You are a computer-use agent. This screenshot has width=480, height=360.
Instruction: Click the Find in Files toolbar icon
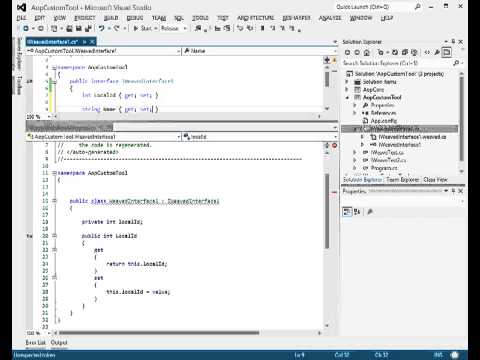pos(198,29)
